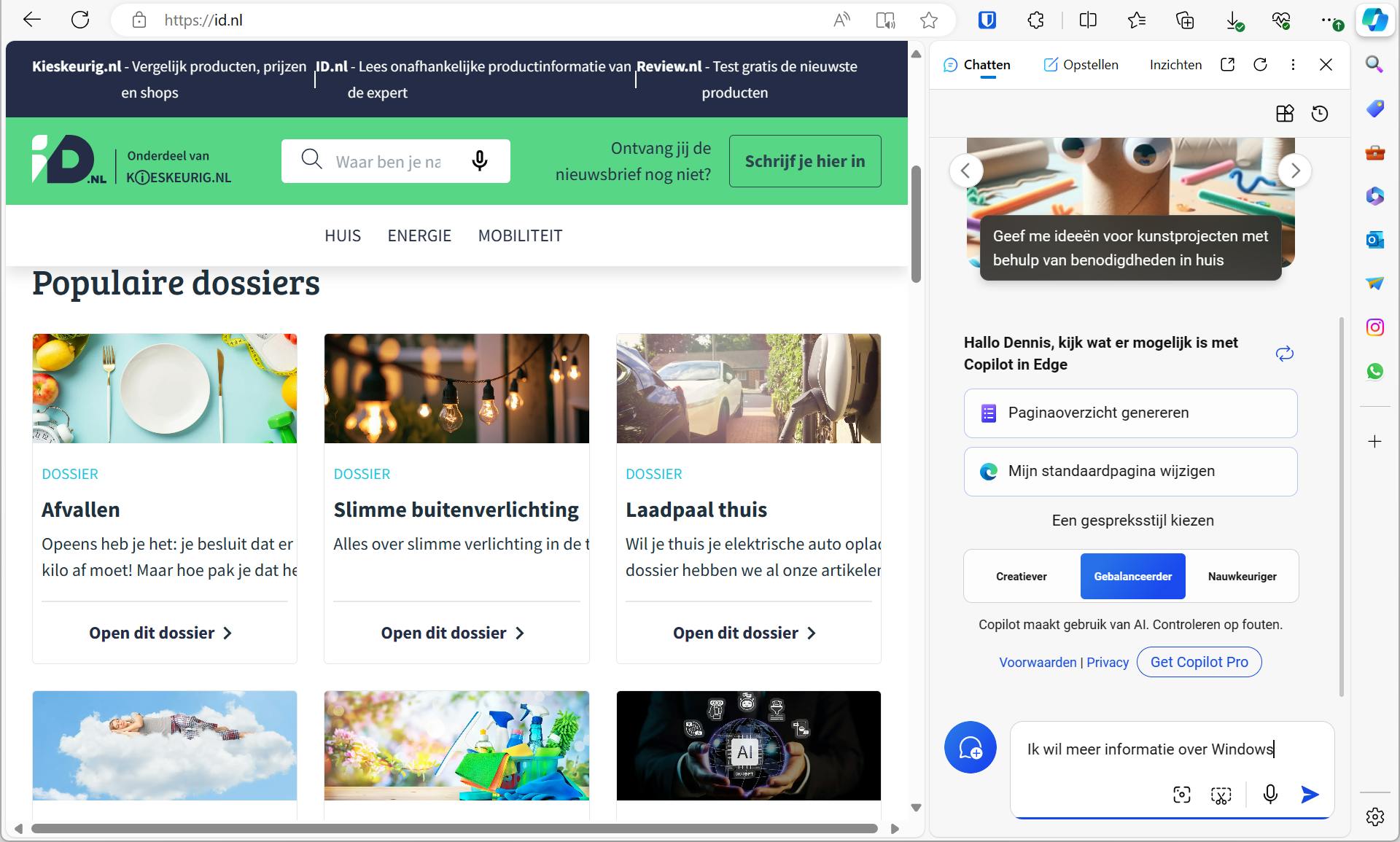Screen dimensions: 1400x842
Task: Click the Schrijf je hier in button
Action: click(805, 161)
